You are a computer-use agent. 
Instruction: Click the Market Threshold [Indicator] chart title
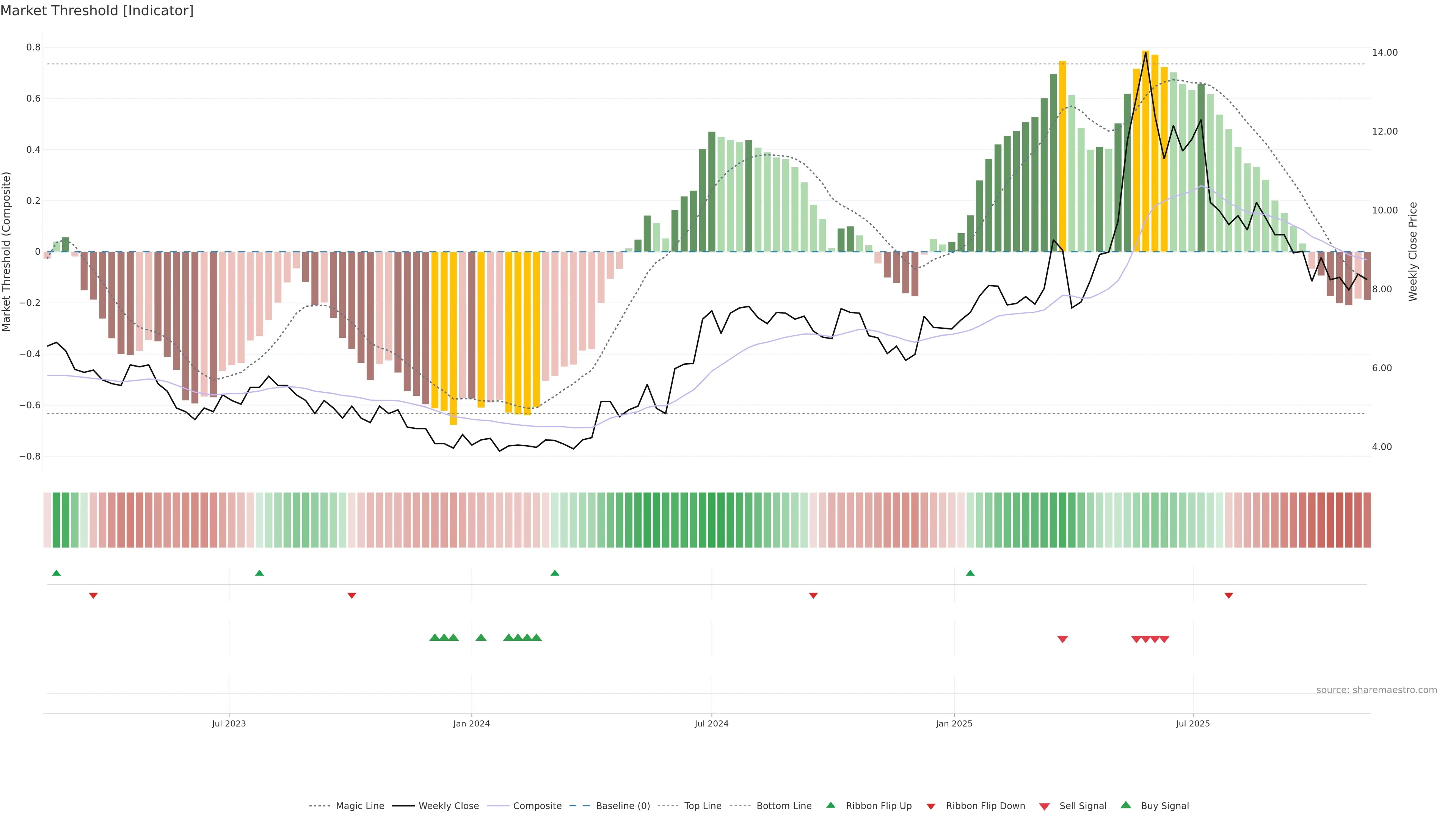pyautogui.click(x=97, y=11)
